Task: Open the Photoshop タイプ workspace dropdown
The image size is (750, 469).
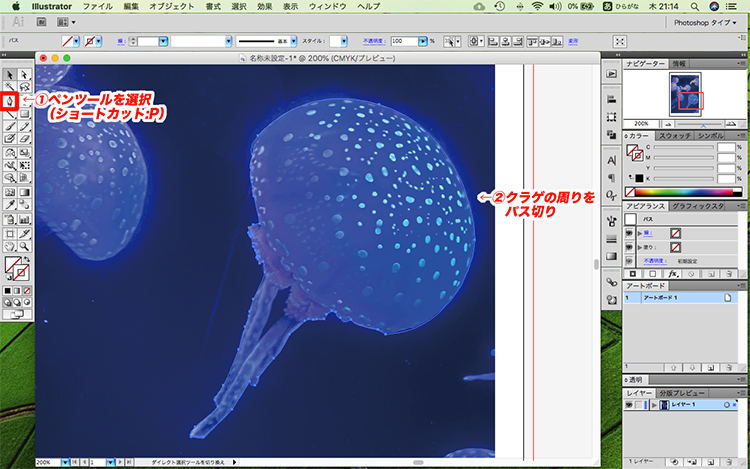Action: tap(708, 21)
